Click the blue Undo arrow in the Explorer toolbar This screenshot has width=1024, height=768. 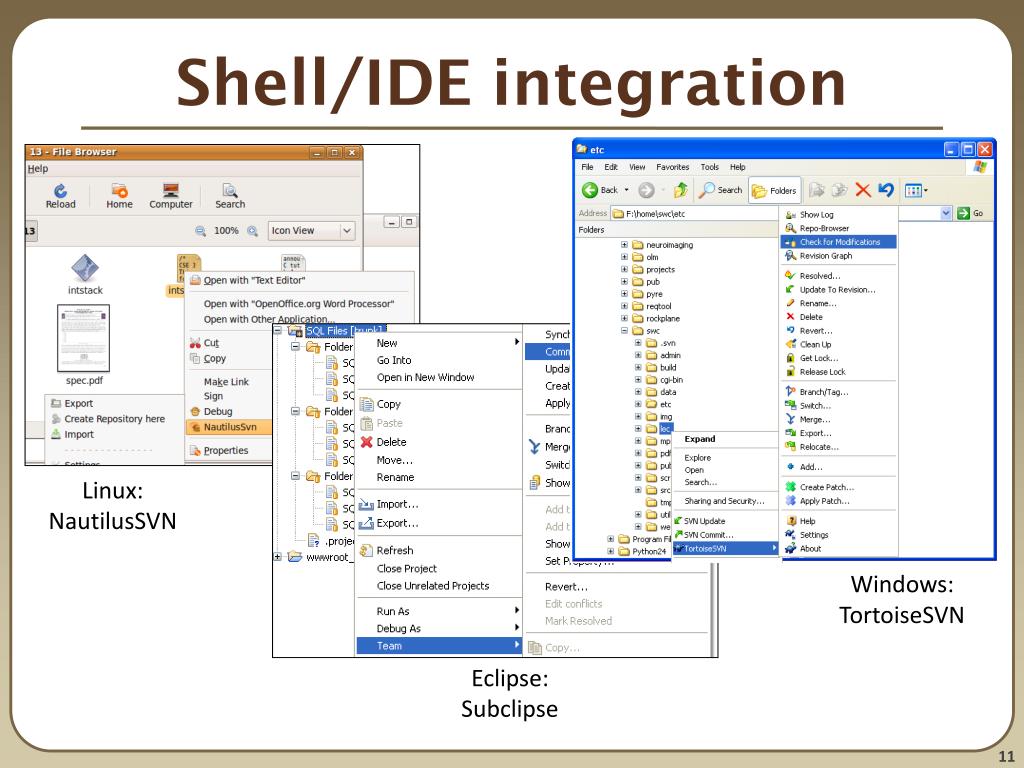(886, 190)
